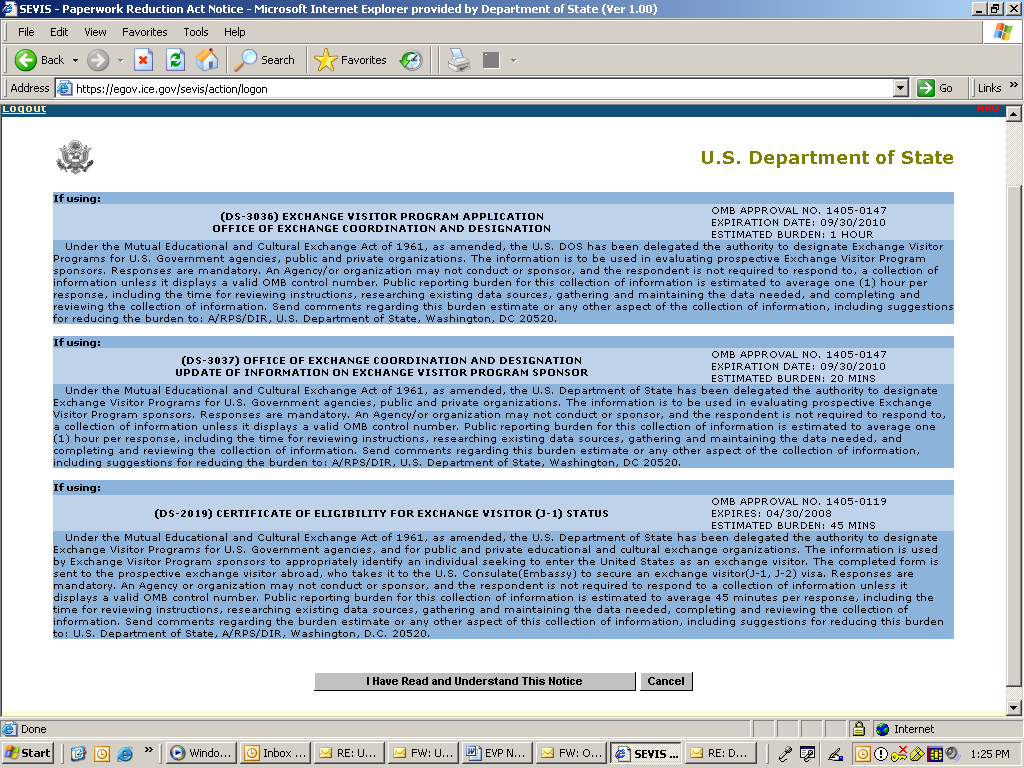Open the Edit menu
This screenshot has width=1024, height=768.
(x=59, y=32)
